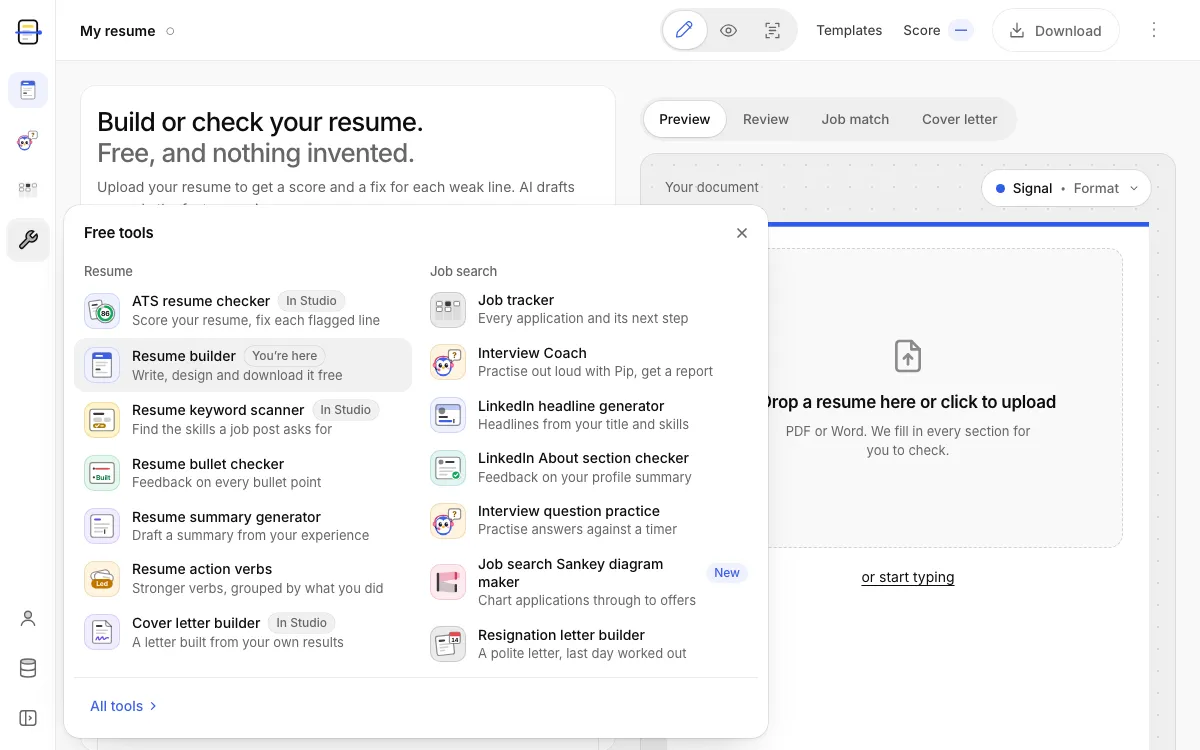The width and height of the screenshot is (1200, 750).
Task: Click the LinkedIn headline generator icon
Action: point(448,415)
